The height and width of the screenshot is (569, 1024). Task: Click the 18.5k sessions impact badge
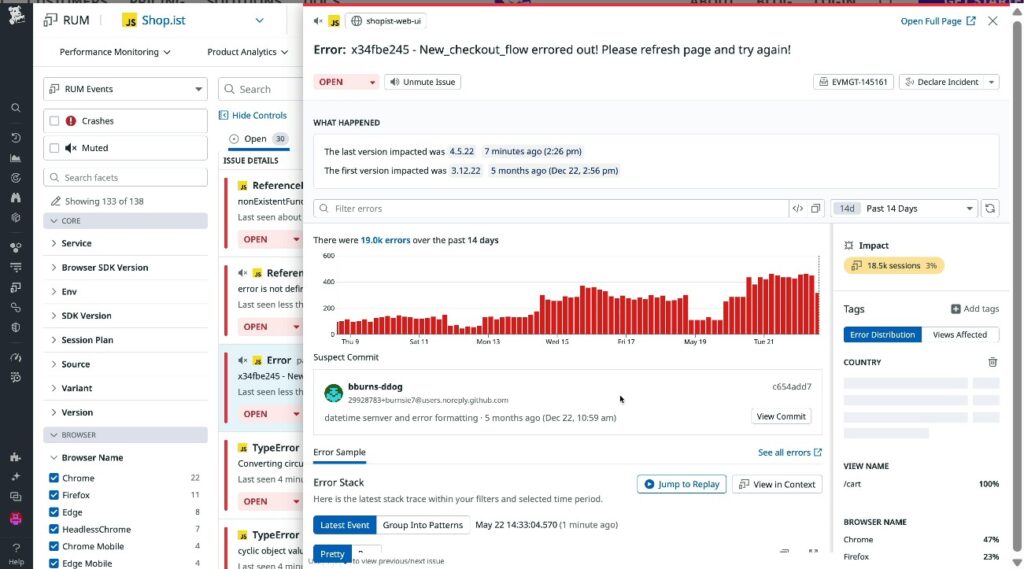point(894,265)
